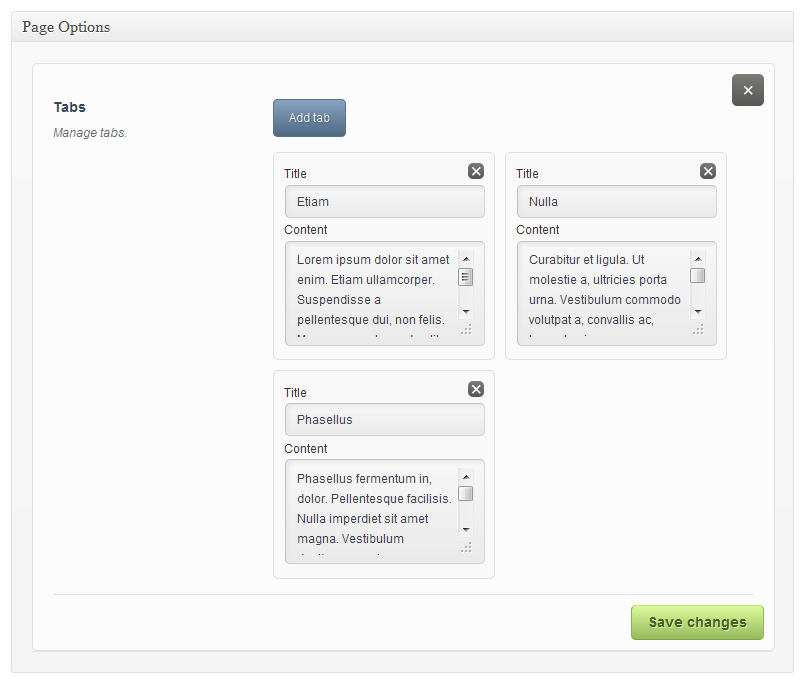The image size is (804, 686).
Task: Click inside the Curabitur content textarea
Action: click(604, 290)
